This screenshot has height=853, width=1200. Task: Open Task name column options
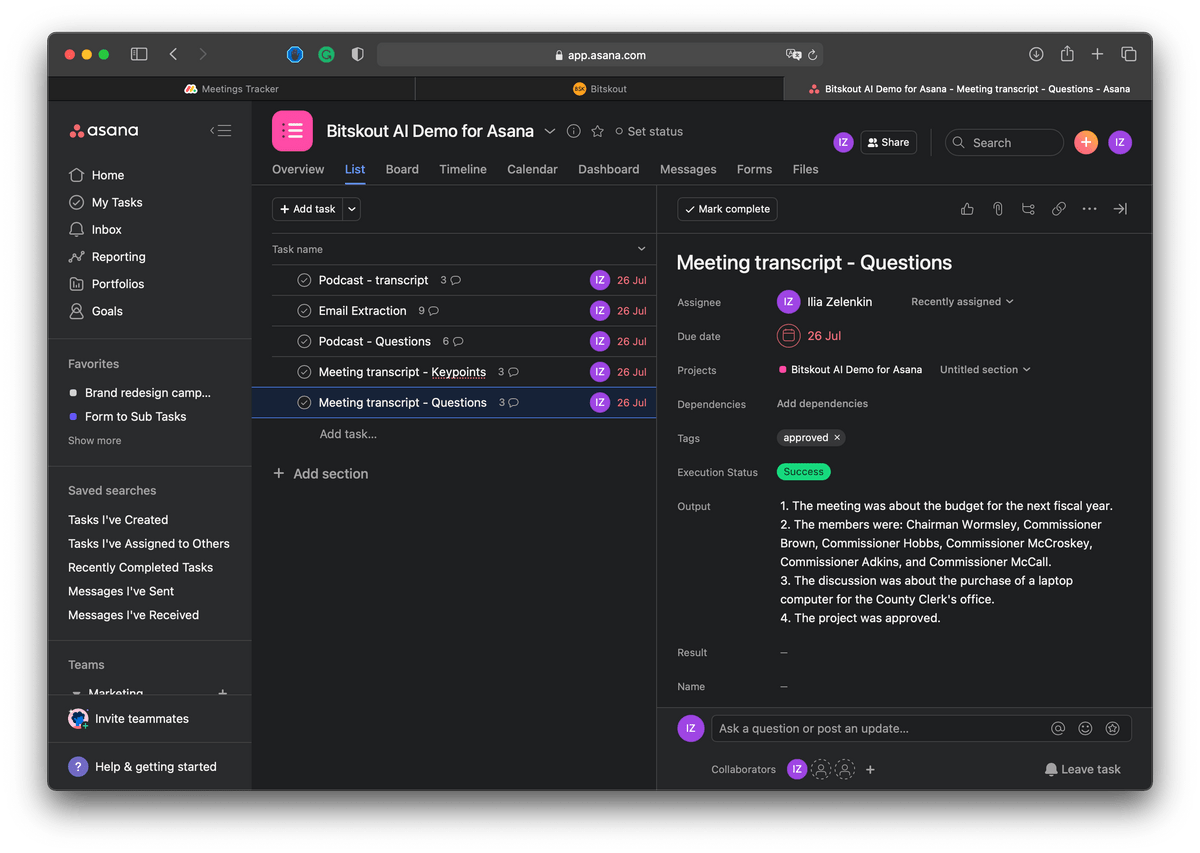pyautogui.click(x=642, y=249)
